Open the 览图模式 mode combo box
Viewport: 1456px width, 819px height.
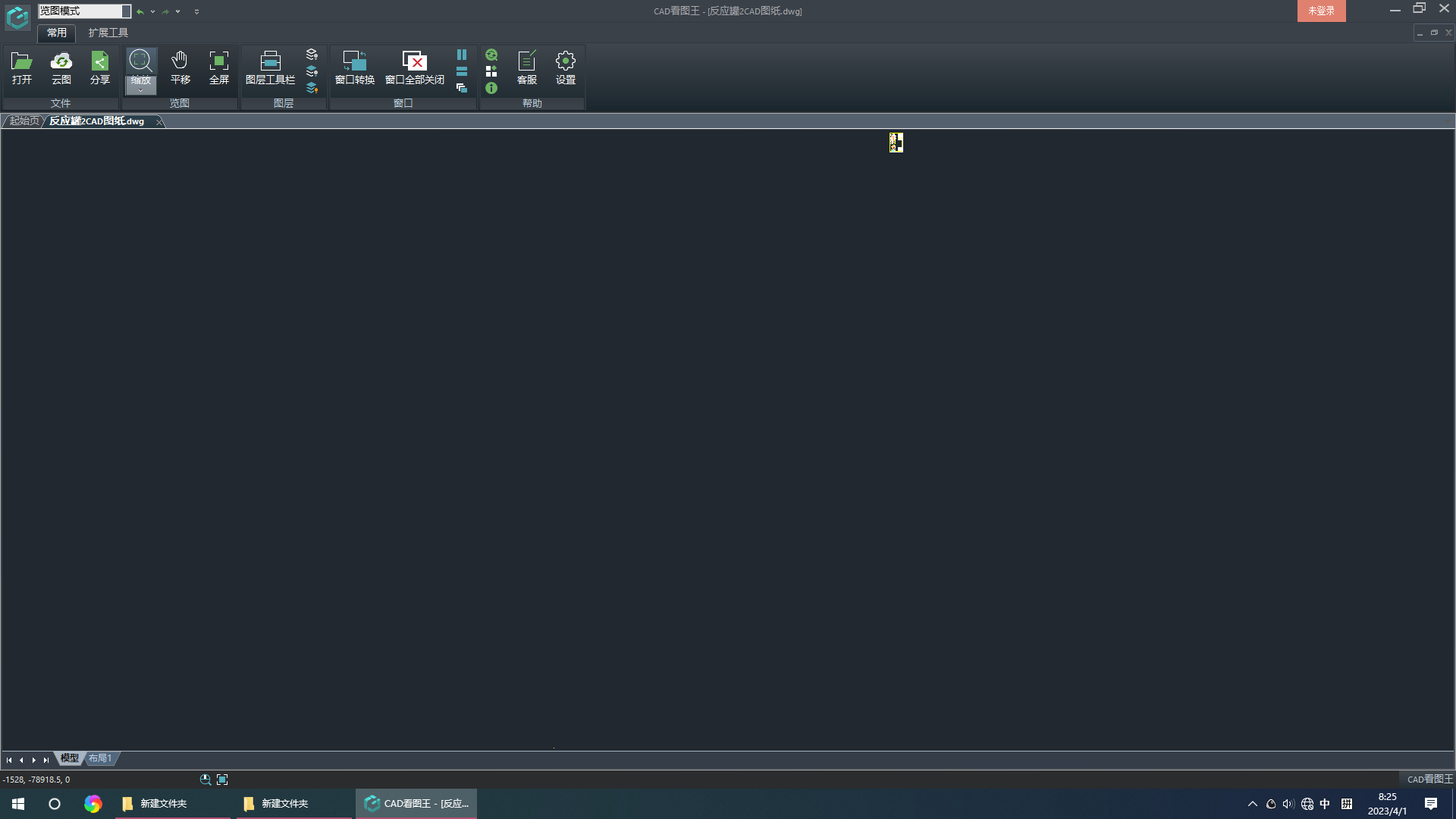[84, 11]
